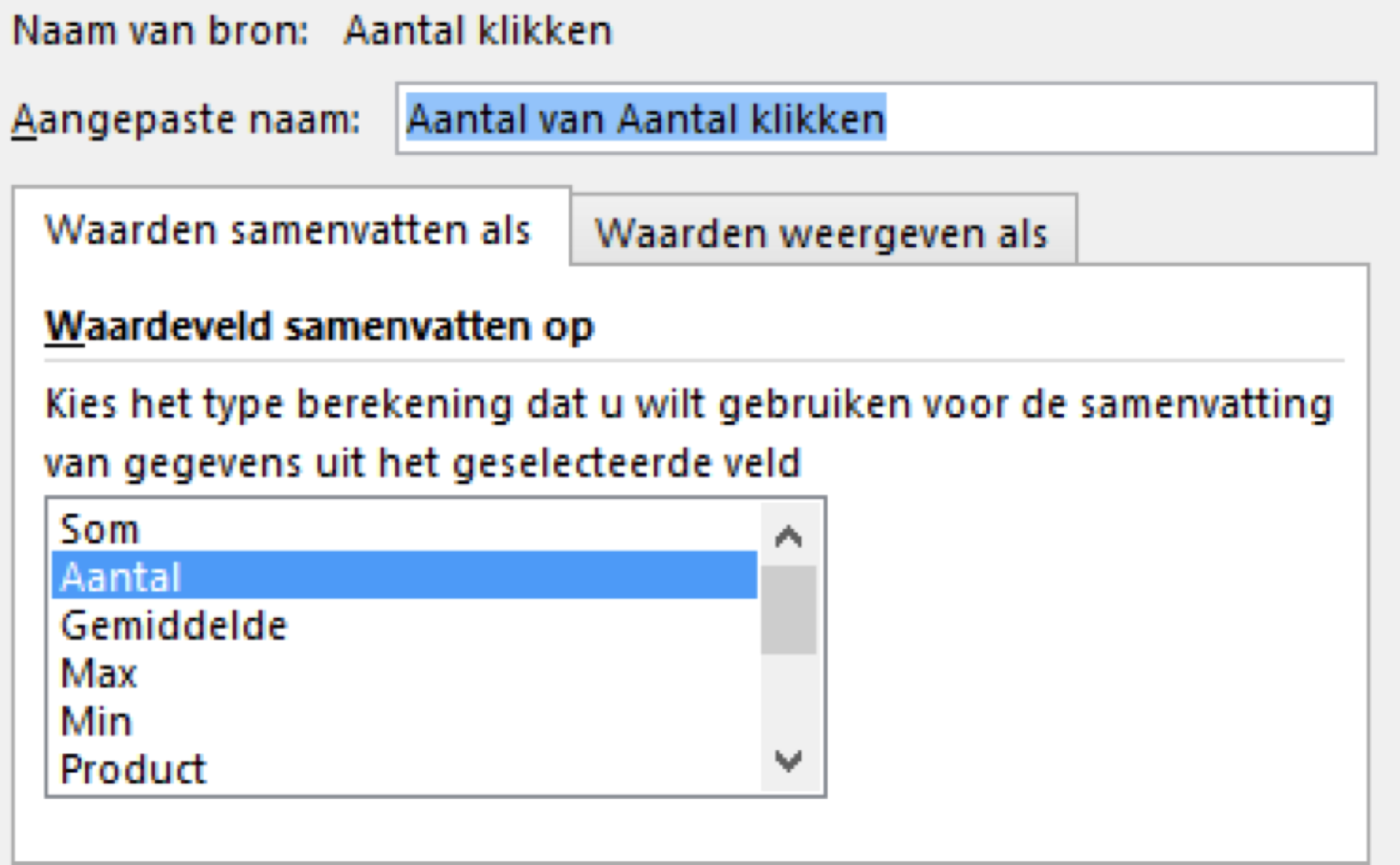
Task: Select Min in the calculation list
Action: pyautogui.click(x=96, y=722)
